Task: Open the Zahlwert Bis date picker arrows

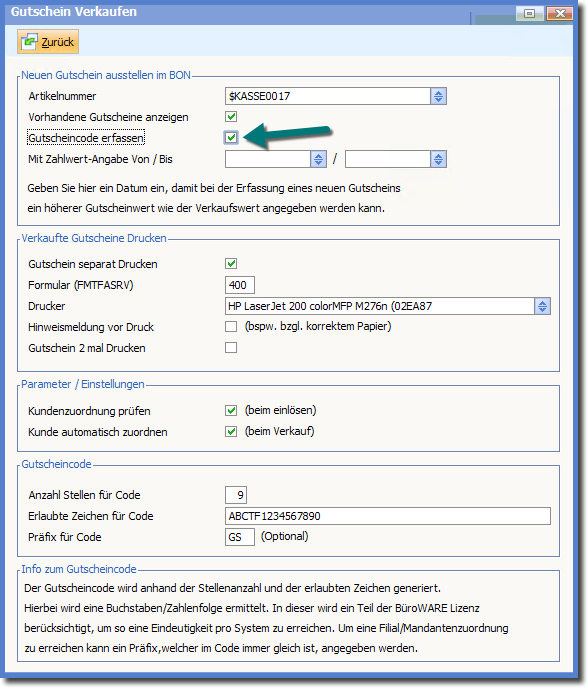Action: click(x=438, y=159)
